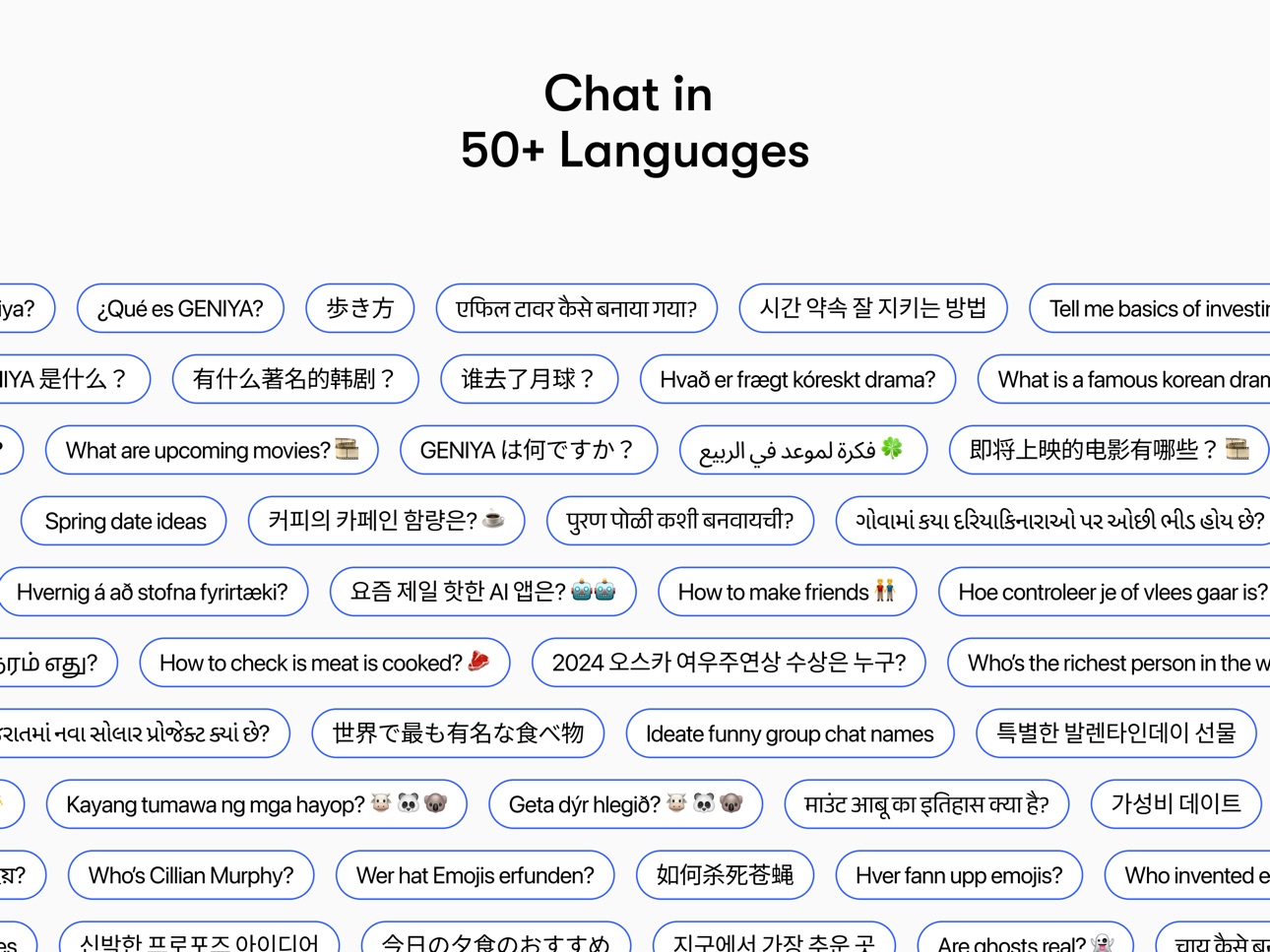Select 'What are upcoming movies?' chip
Screen dimensions: 1270x952
212,450
